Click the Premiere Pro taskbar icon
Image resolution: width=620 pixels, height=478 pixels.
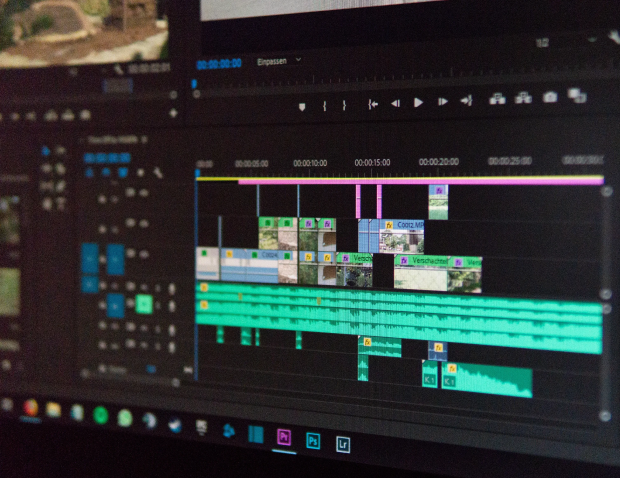[283, 438]
